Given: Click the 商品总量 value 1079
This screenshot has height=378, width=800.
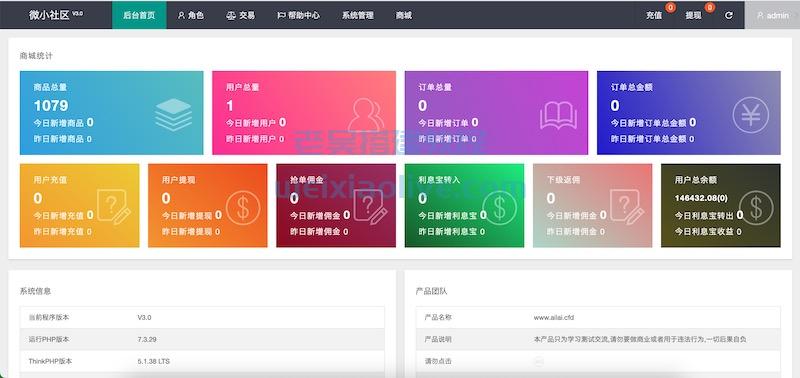Looking at the screenshot, I should (51, 106).
